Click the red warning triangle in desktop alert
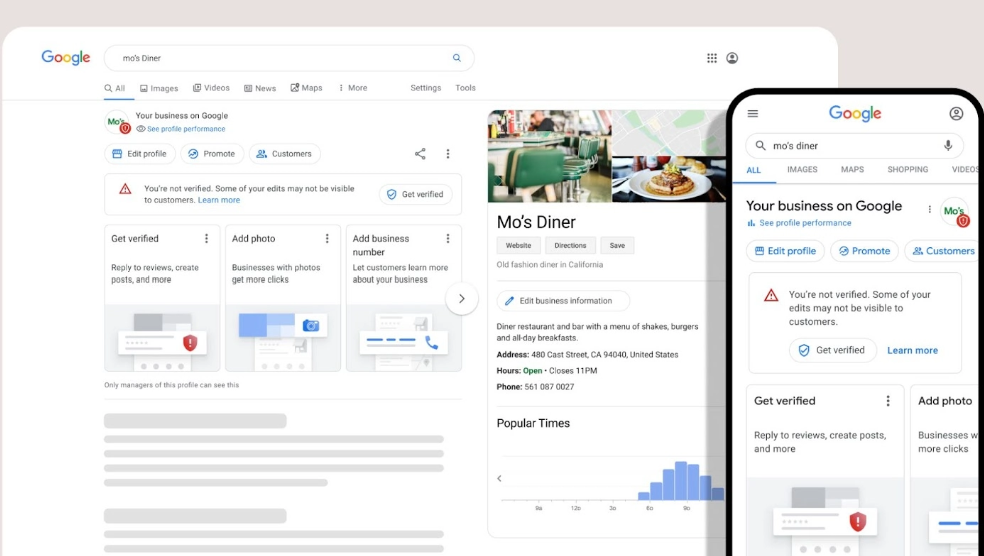 [x=126, y=189]
